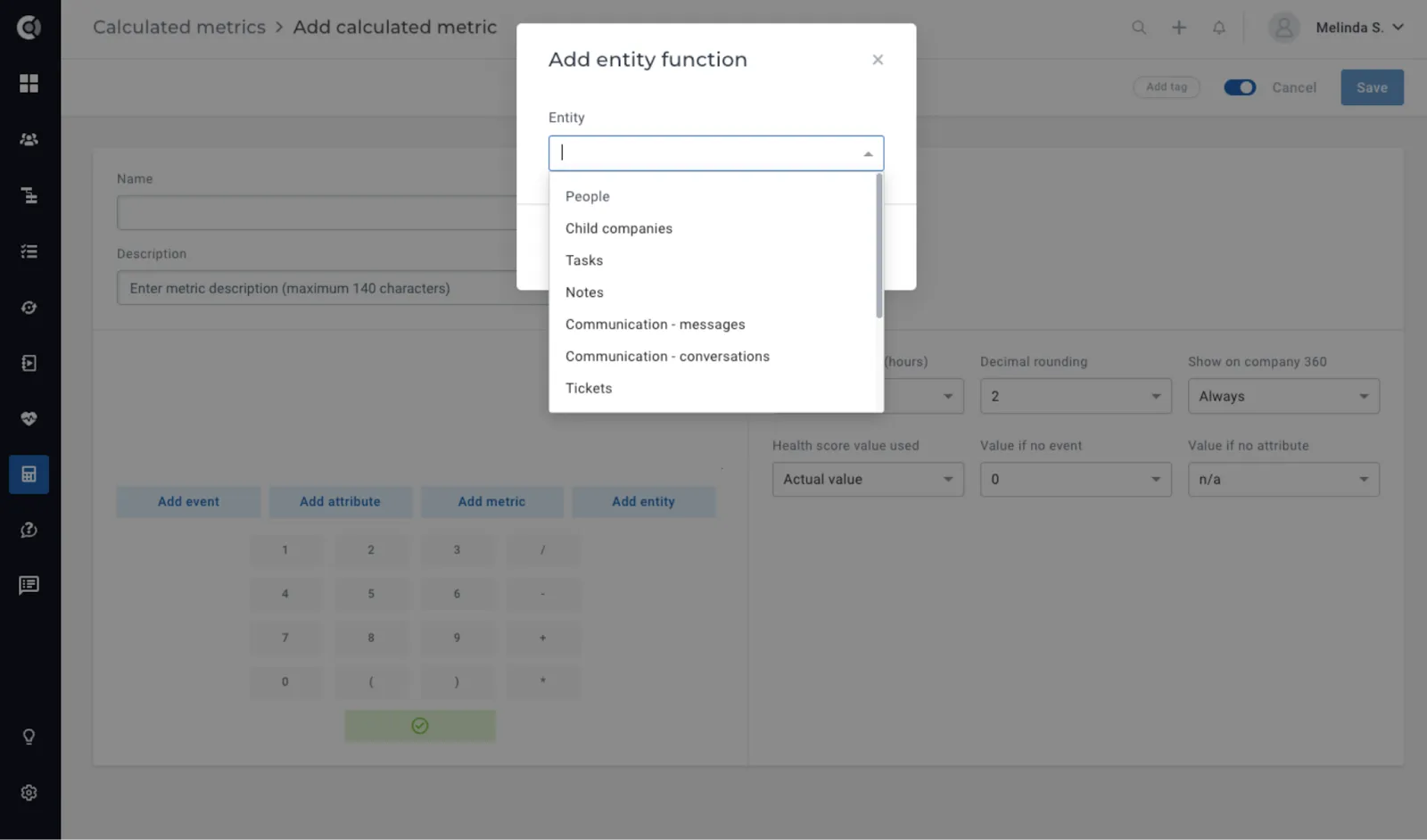Select Child companies from the entity list
Screen dimensions: 1427x840
713,228
